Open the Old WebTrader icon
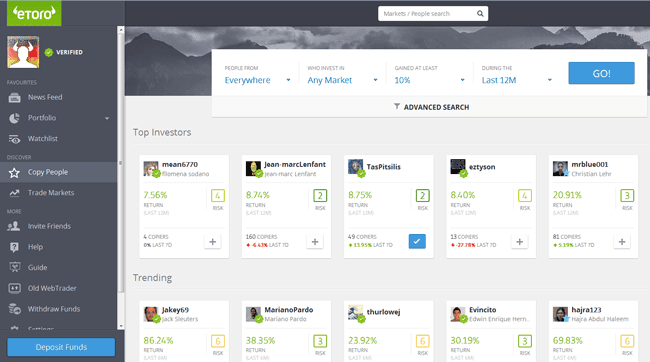This screenshot has height=362, width=650. point(15,288)
